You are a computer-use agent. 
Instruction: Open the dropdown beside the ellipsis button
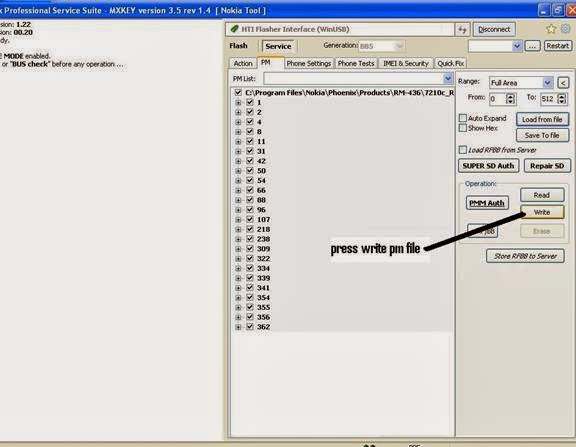point(517,46)
